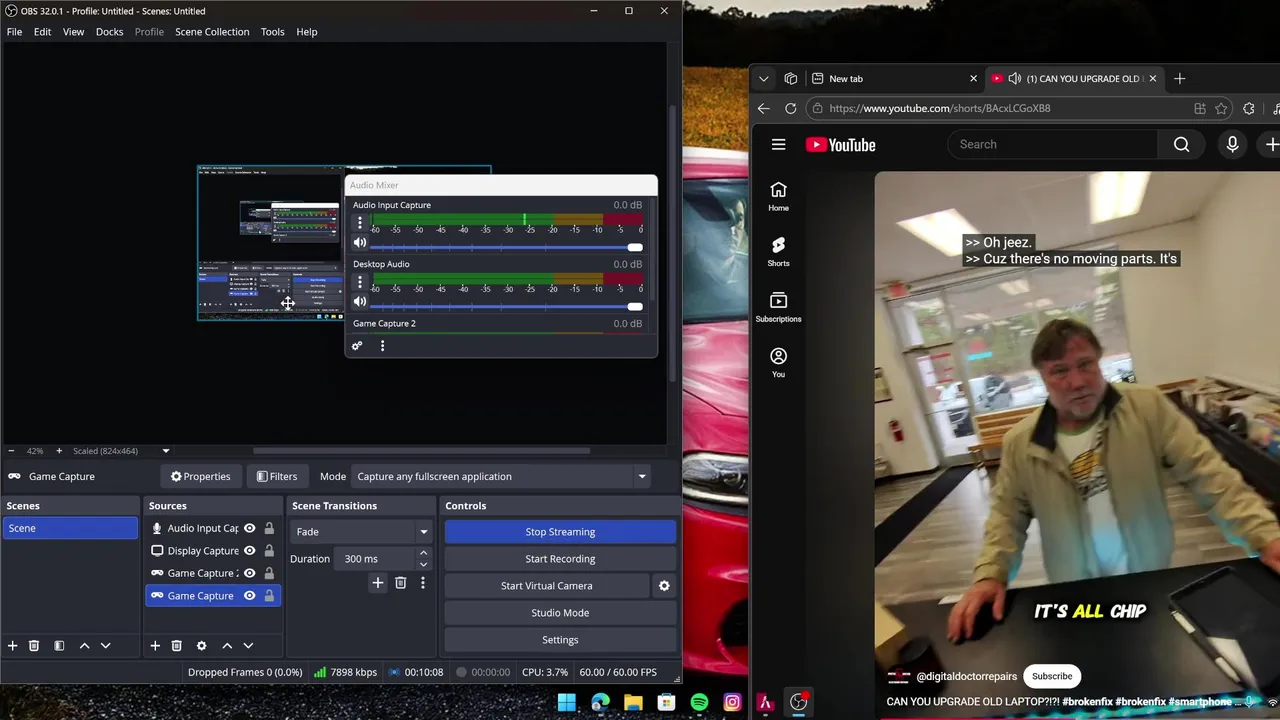
Task: Open the Scene Collection menu
Action: (x=212, y=32)
